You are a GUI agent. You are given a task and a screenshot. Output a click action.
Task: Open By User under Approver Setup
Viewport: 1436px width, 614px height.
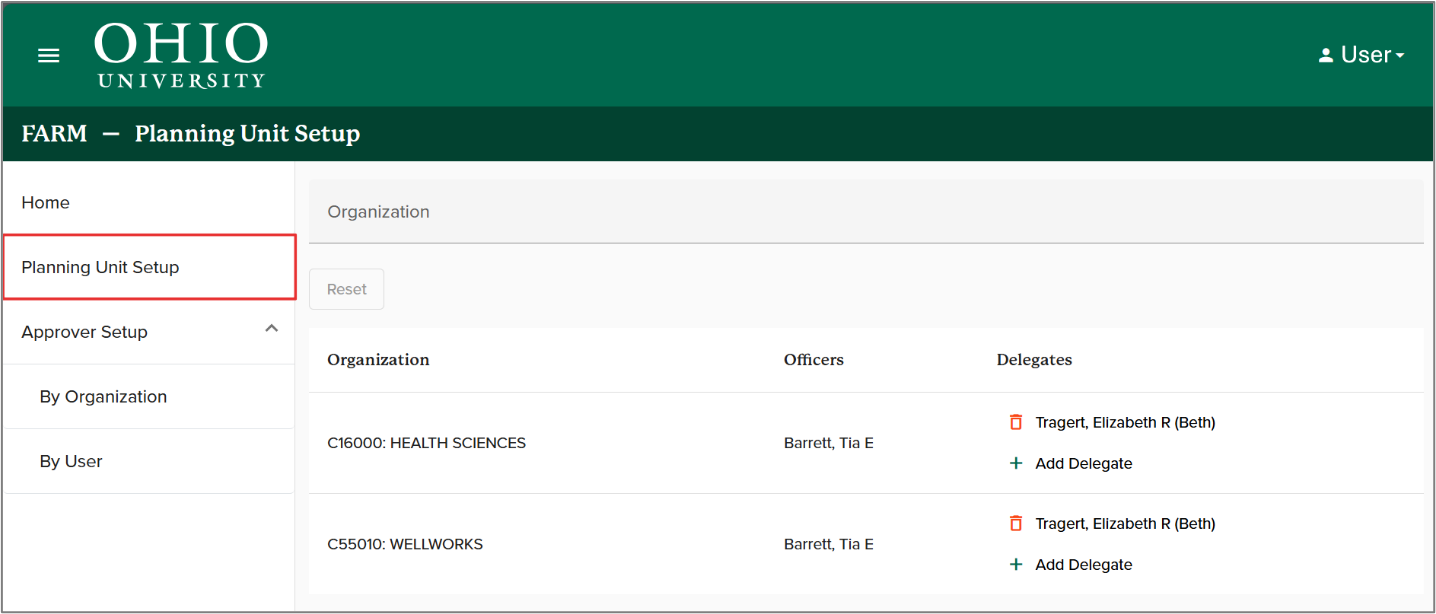coord(71,461)
